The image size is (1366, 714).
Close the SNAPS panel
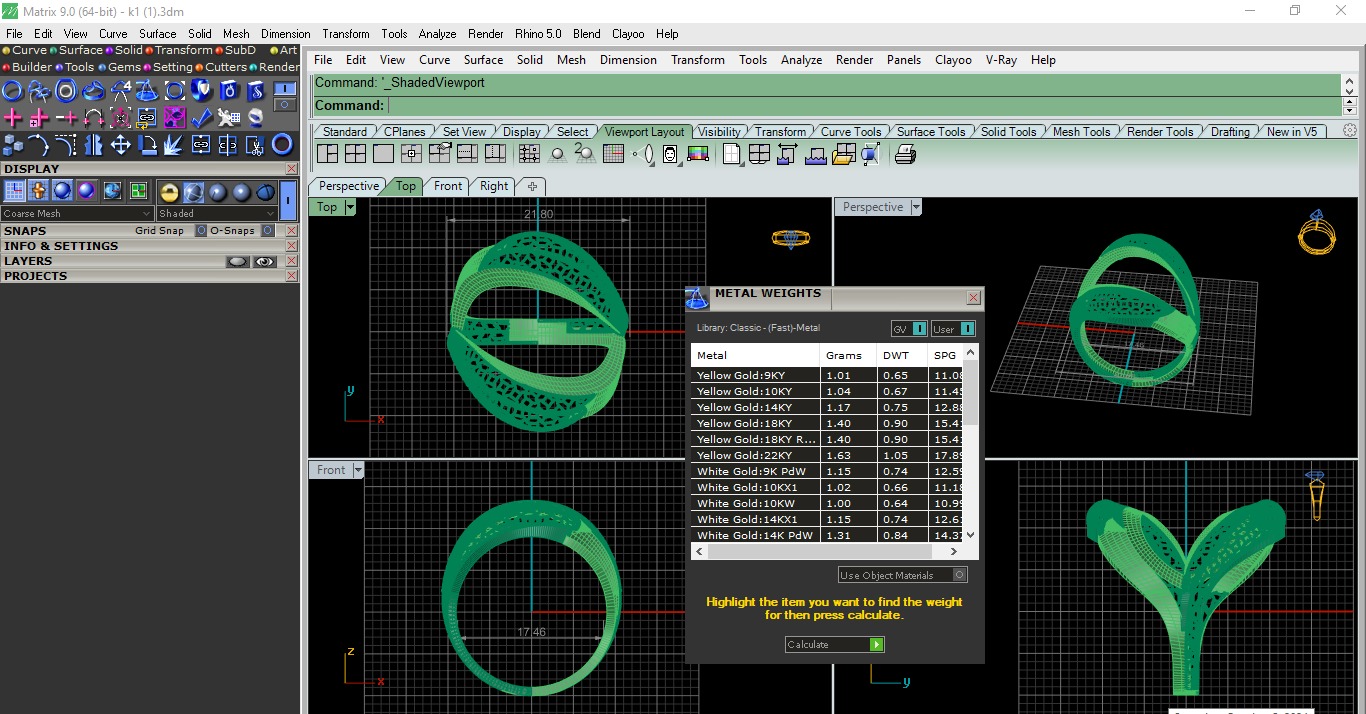pos(292,231)
